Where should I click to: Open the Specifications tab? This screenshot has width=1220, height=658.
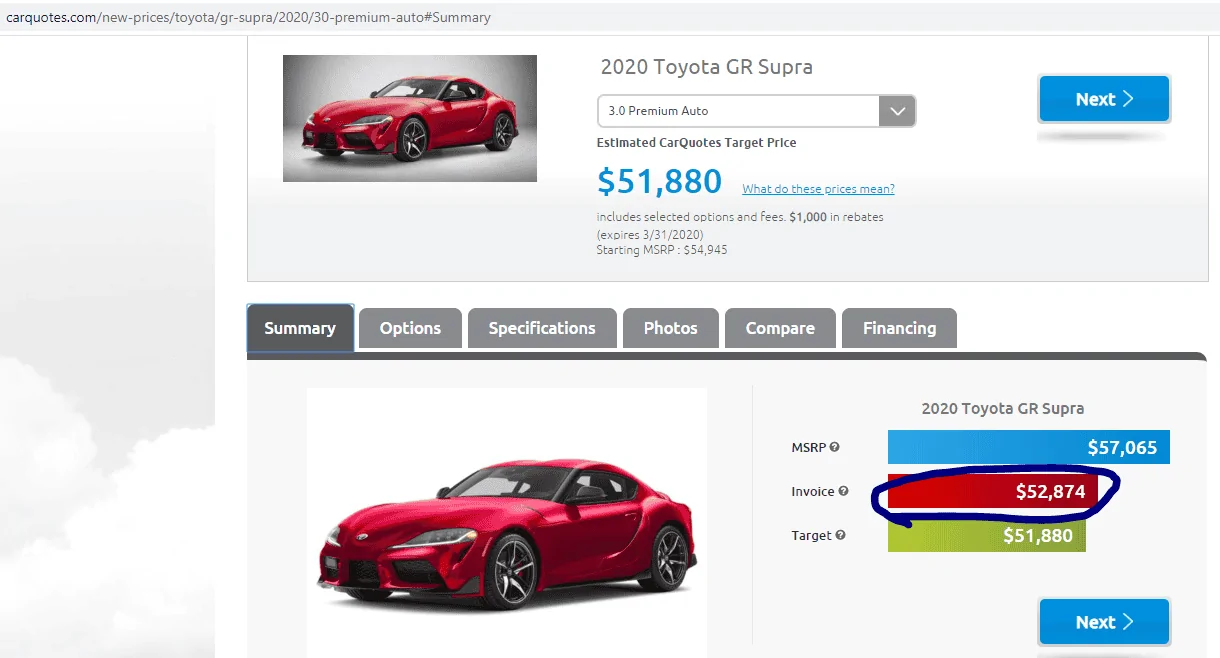(x=542, y=328)
